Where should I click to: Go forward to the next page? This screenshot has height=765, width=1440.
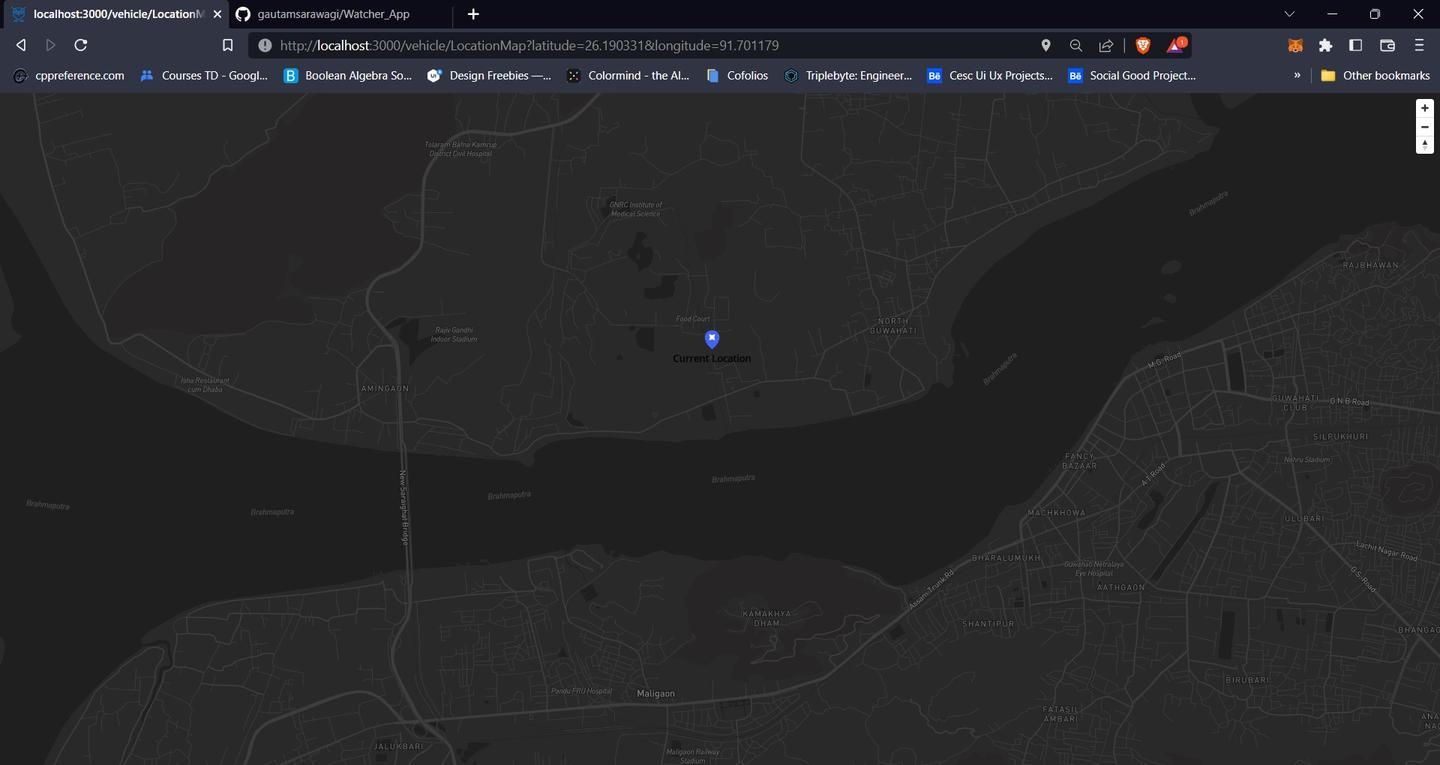click(x=51, y=45)
